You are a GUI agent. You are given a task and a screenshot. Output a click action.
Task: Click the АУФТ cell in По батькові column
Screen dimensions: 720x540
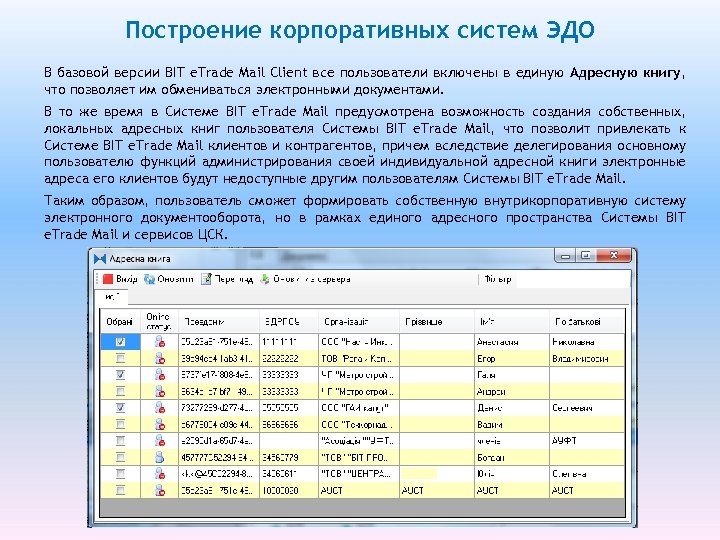click(x=587, y=441)
